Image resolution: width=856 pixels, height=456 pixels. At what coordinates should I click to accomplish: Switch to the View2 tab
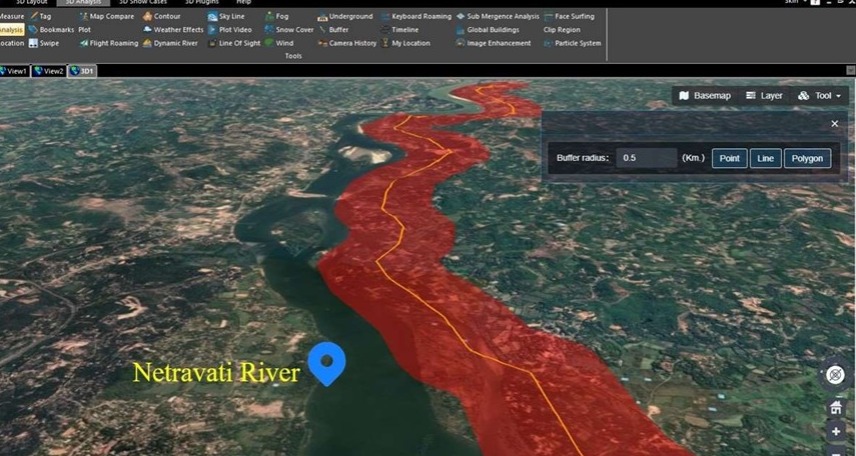[49, 71]
